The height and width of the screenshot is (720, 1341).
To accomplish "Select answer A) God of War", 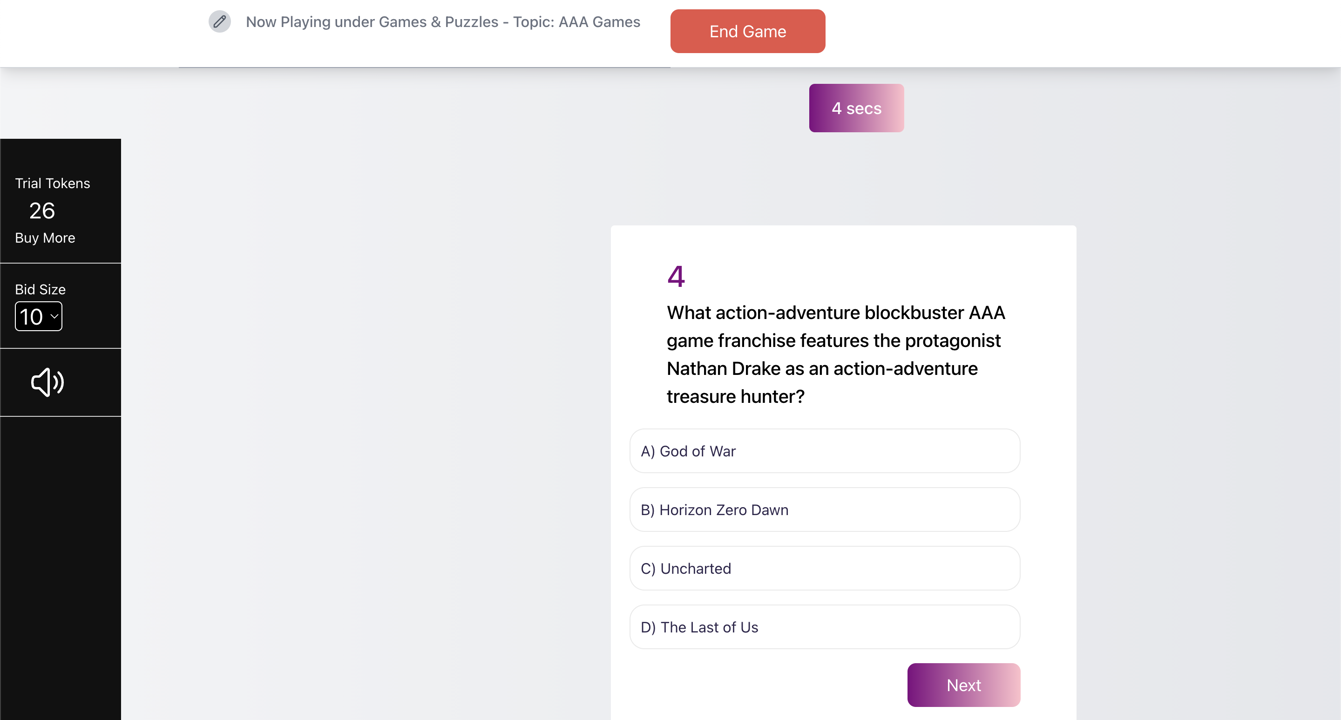I will click(824, 451).
